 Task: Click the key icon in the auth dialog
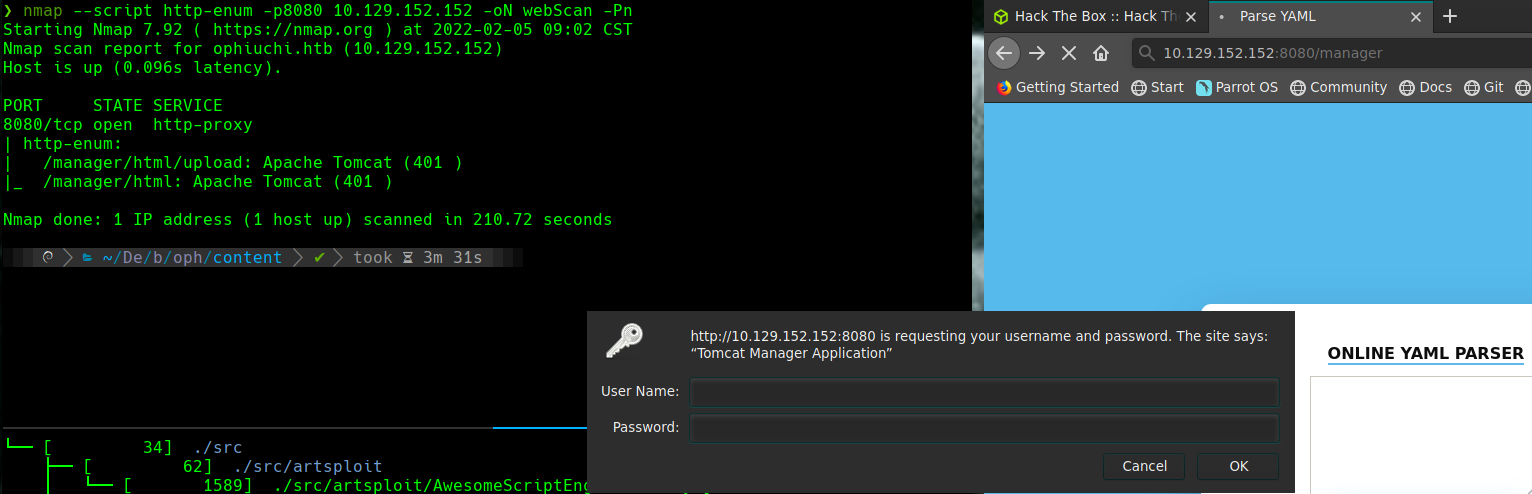click(x=623, y=341)
